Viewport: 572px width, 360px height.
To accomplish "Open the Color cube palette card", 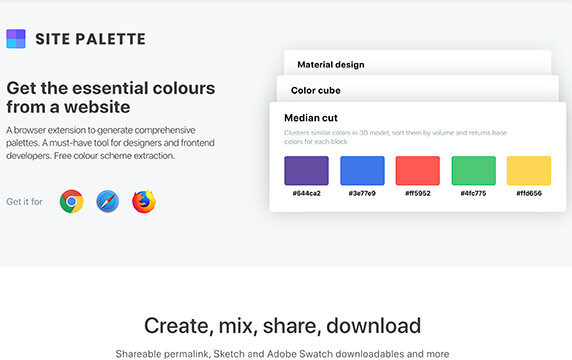I will coord(418,90).
